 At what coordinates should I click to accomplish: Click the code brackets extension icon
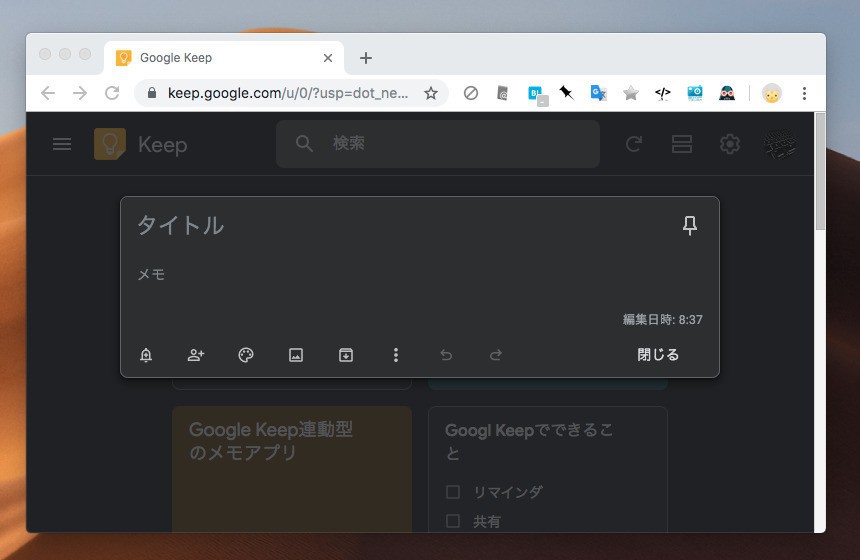click(x=663, y=93)
